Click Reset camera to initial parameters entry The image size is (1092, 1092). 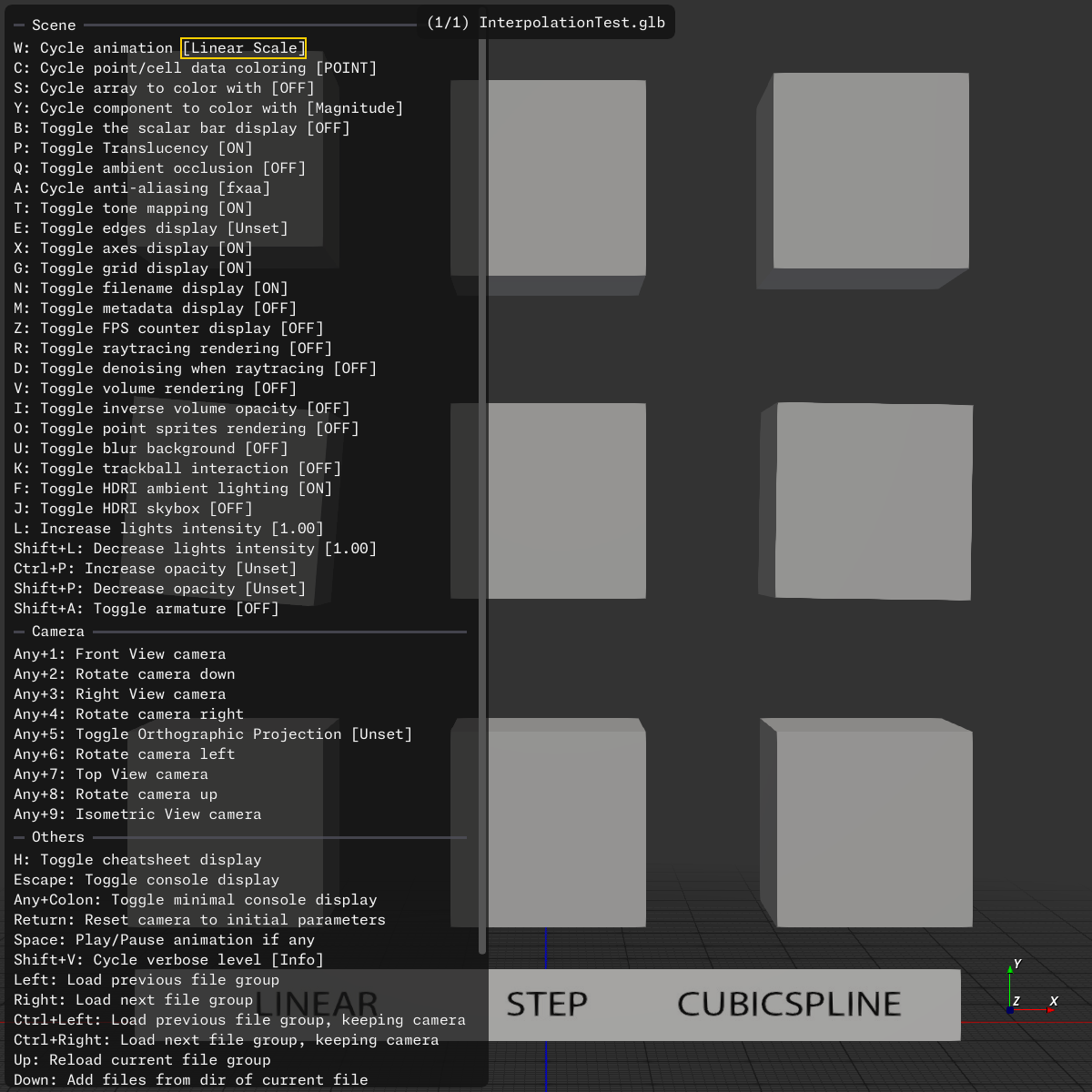[199, 920]
